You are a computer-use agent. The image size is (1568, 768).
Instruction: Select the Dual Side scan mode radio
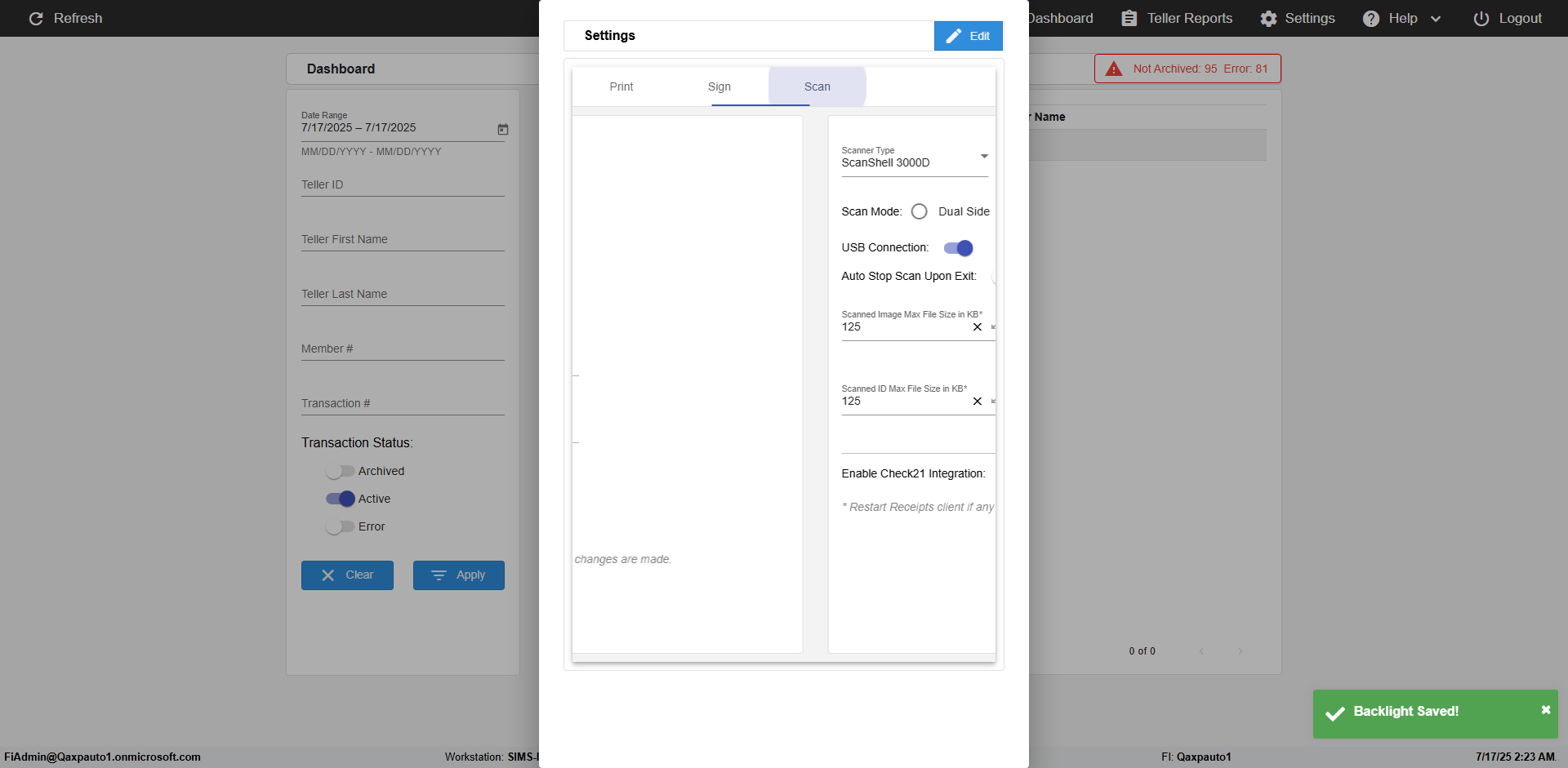click(920, 212)
